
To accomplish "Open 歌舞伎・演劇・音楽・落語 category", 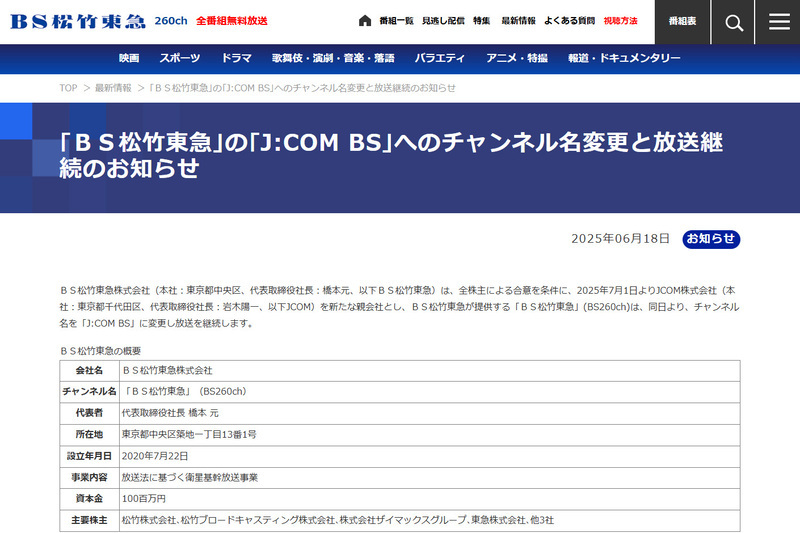I will [333, 58].
